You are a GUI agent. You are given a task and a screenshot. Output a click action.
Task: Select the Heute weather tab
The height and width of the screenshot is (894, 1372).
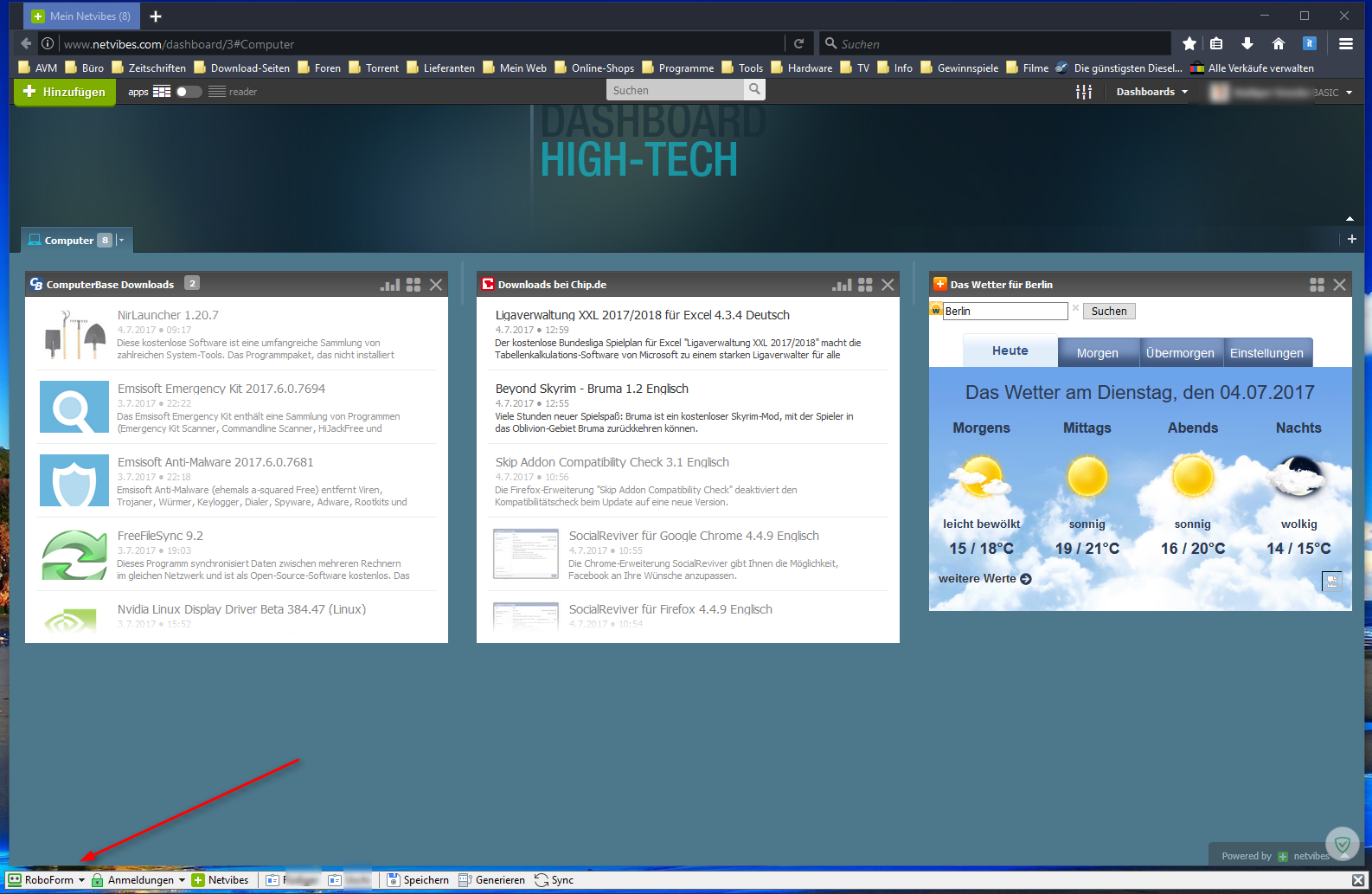pyautogui.click(x=1010, y=351)
